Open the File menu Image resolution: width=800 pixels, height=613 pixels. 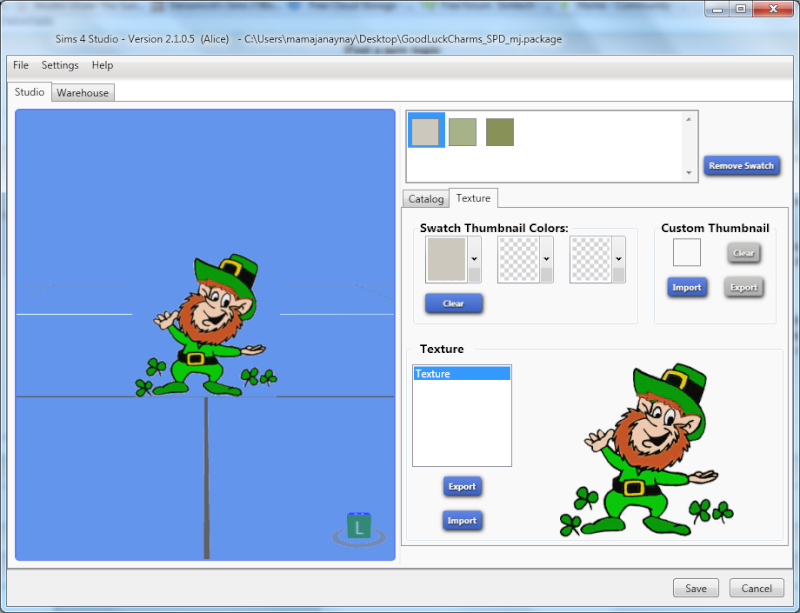[20, 65]
